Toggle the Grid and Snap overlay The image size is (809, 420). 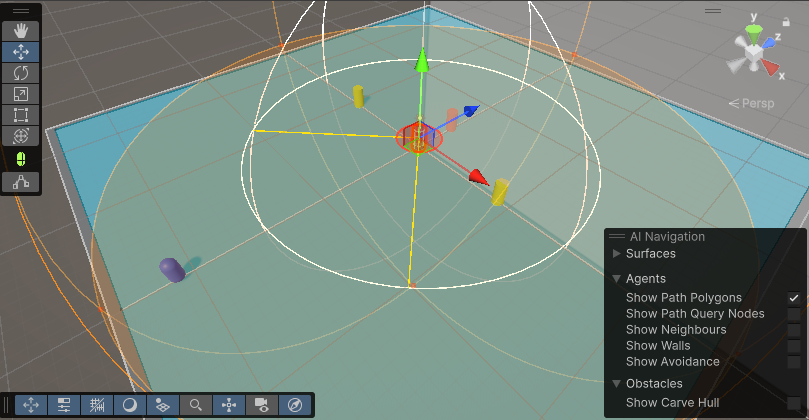point(97,405)
